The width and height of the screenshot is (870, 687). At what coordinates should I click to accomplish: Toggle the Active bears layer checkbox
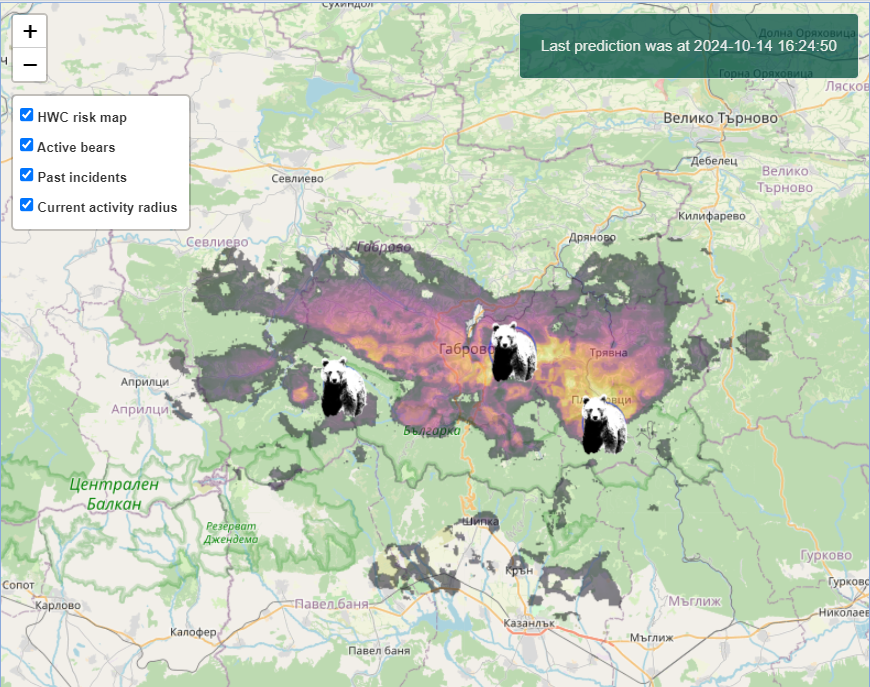pyautogui.click(x=27, y=145)
